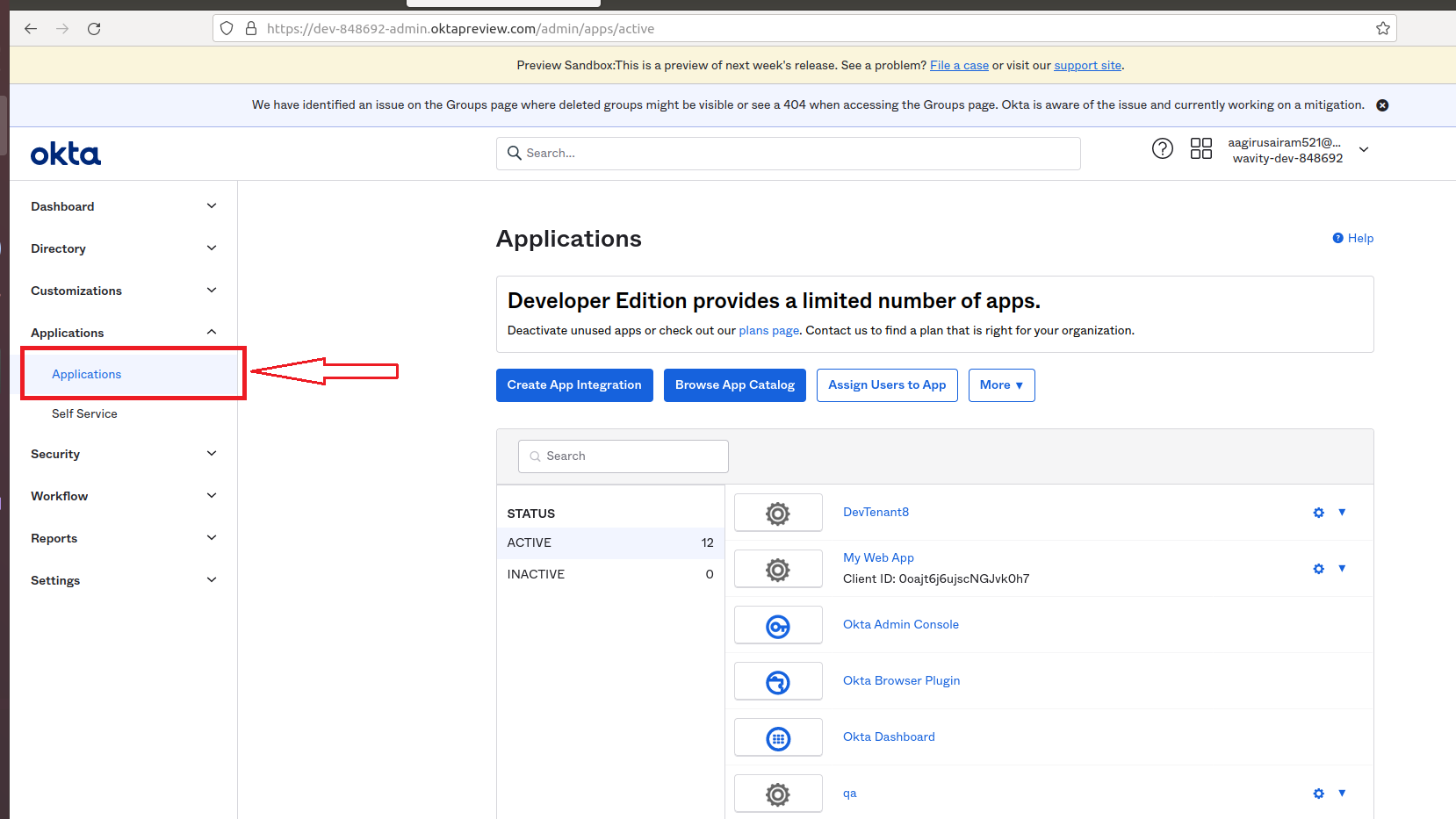
Task: Reload the page with refresh icon
Action: click(x=94, y=28)
